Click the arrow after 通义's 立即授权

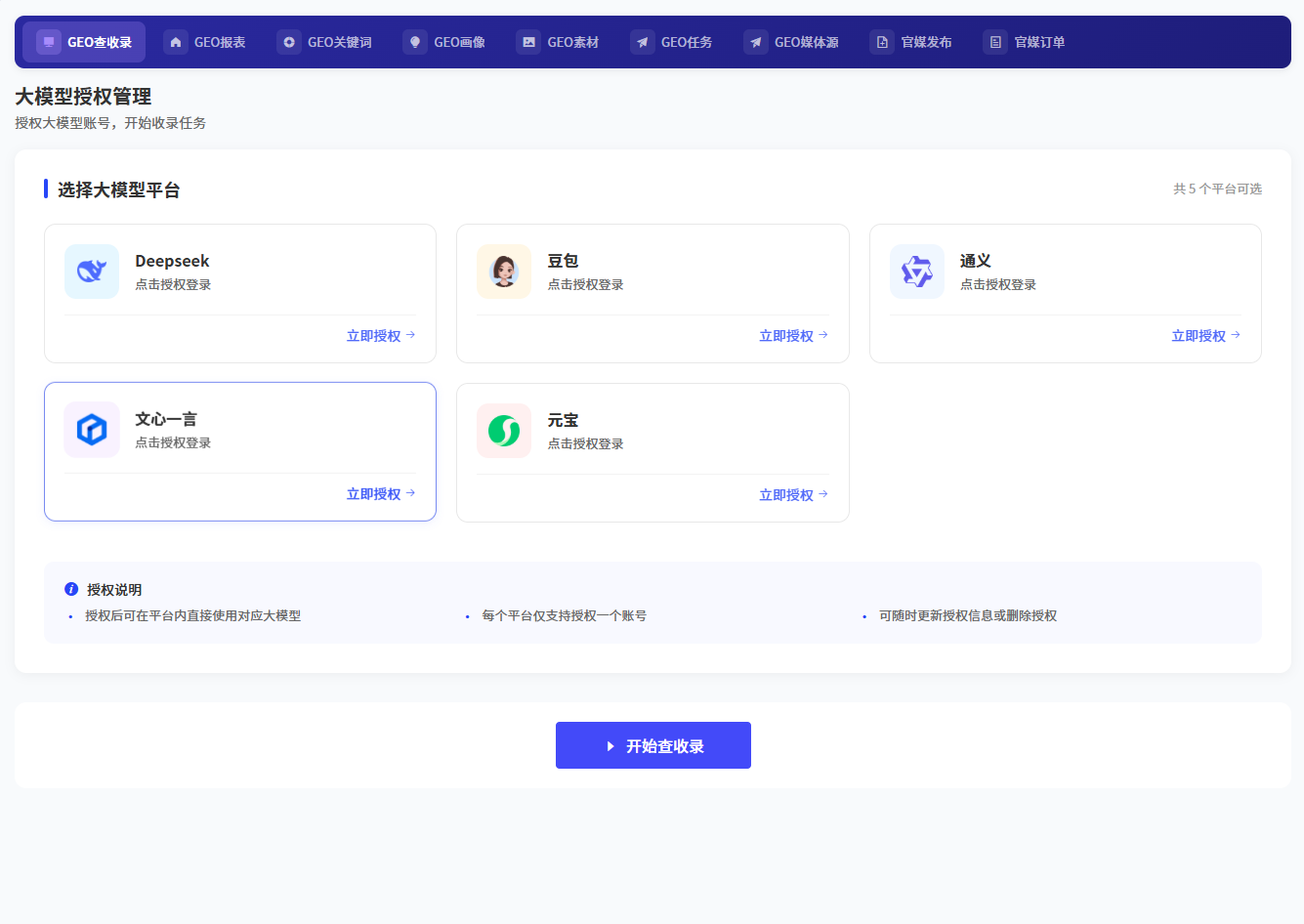pos(1236,335)
